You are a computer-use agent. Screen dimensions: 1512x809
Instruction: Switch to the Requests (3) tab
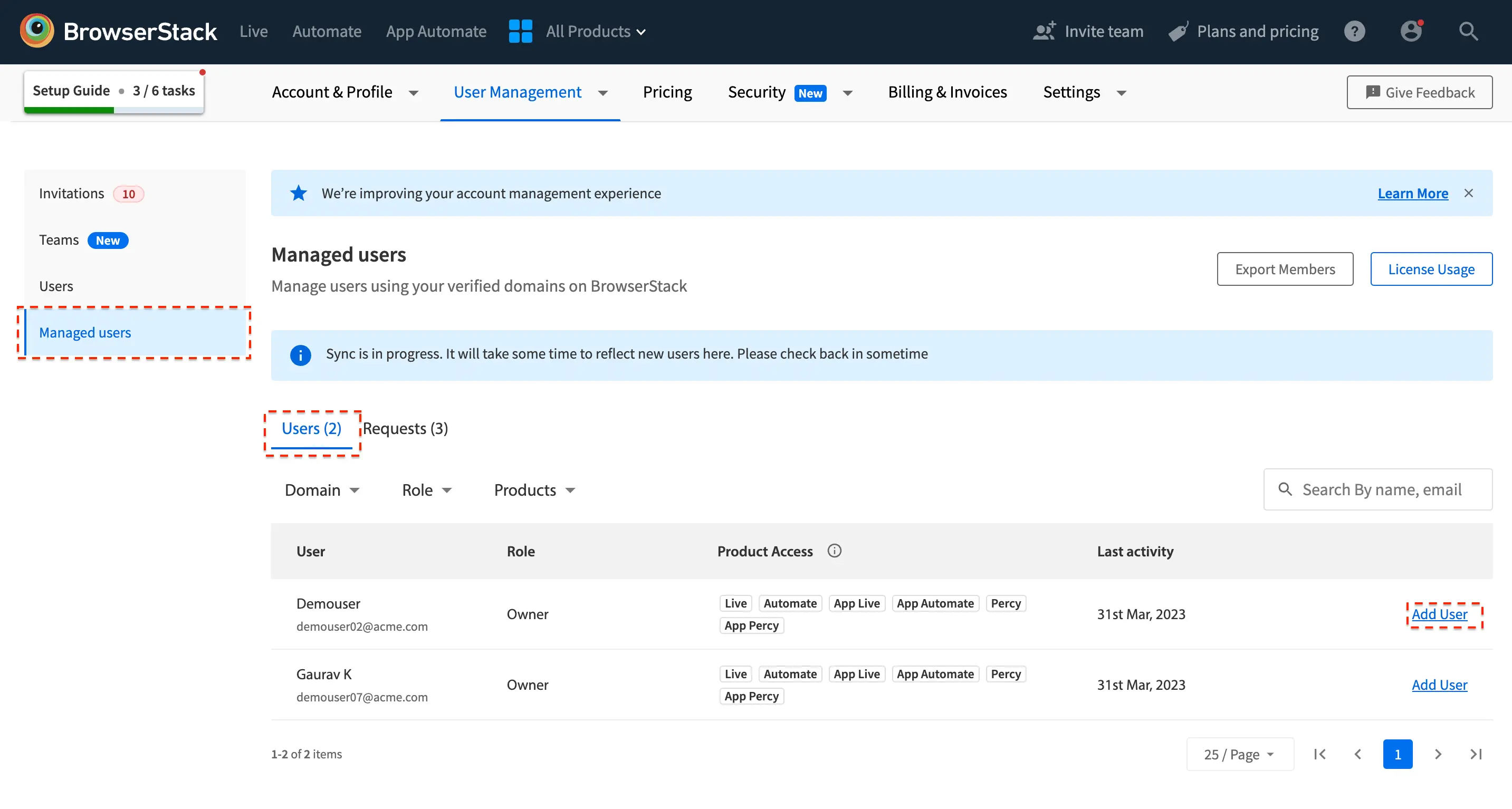click(x=405, y=428)
